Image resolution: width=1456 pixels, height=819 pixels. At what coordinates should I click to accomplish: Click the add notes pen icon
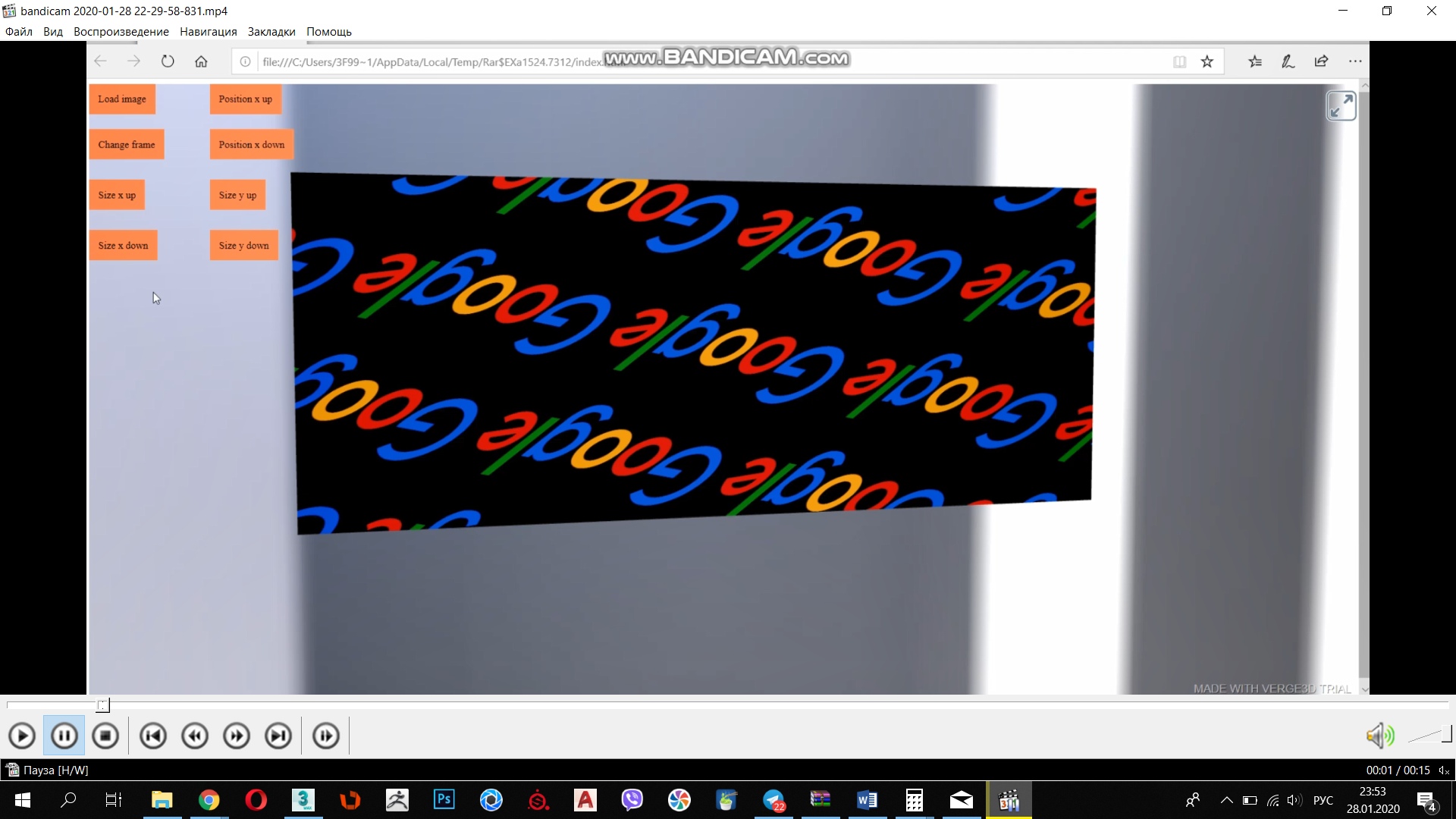(x=1288, y=61)
